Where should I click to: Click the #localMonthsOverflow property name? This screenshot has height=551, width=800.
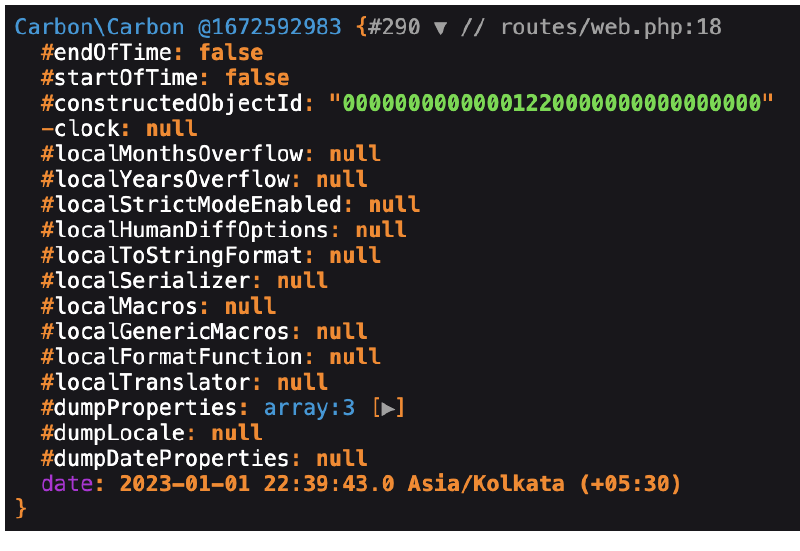pyautogui.click(x=171, y=154)
